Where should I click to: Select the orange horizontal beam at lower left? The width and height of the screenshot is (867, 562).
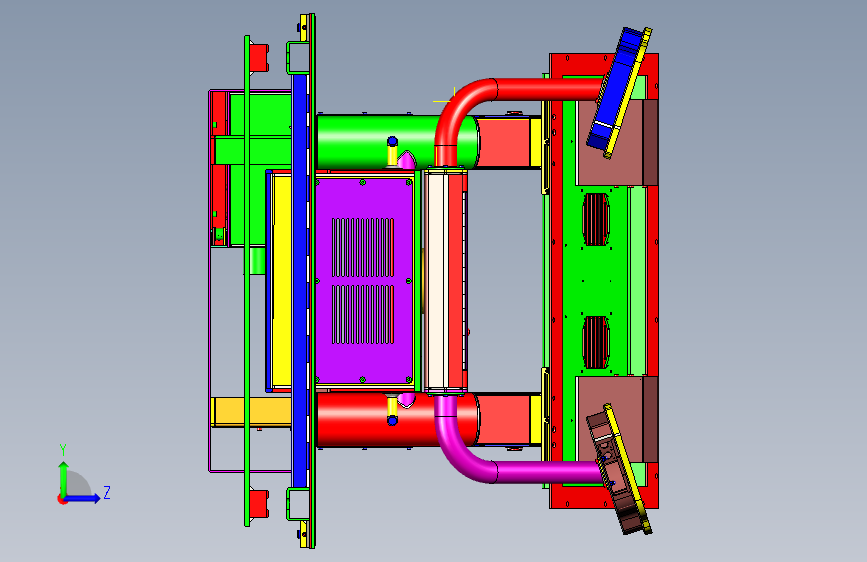[x=252, y=412]
